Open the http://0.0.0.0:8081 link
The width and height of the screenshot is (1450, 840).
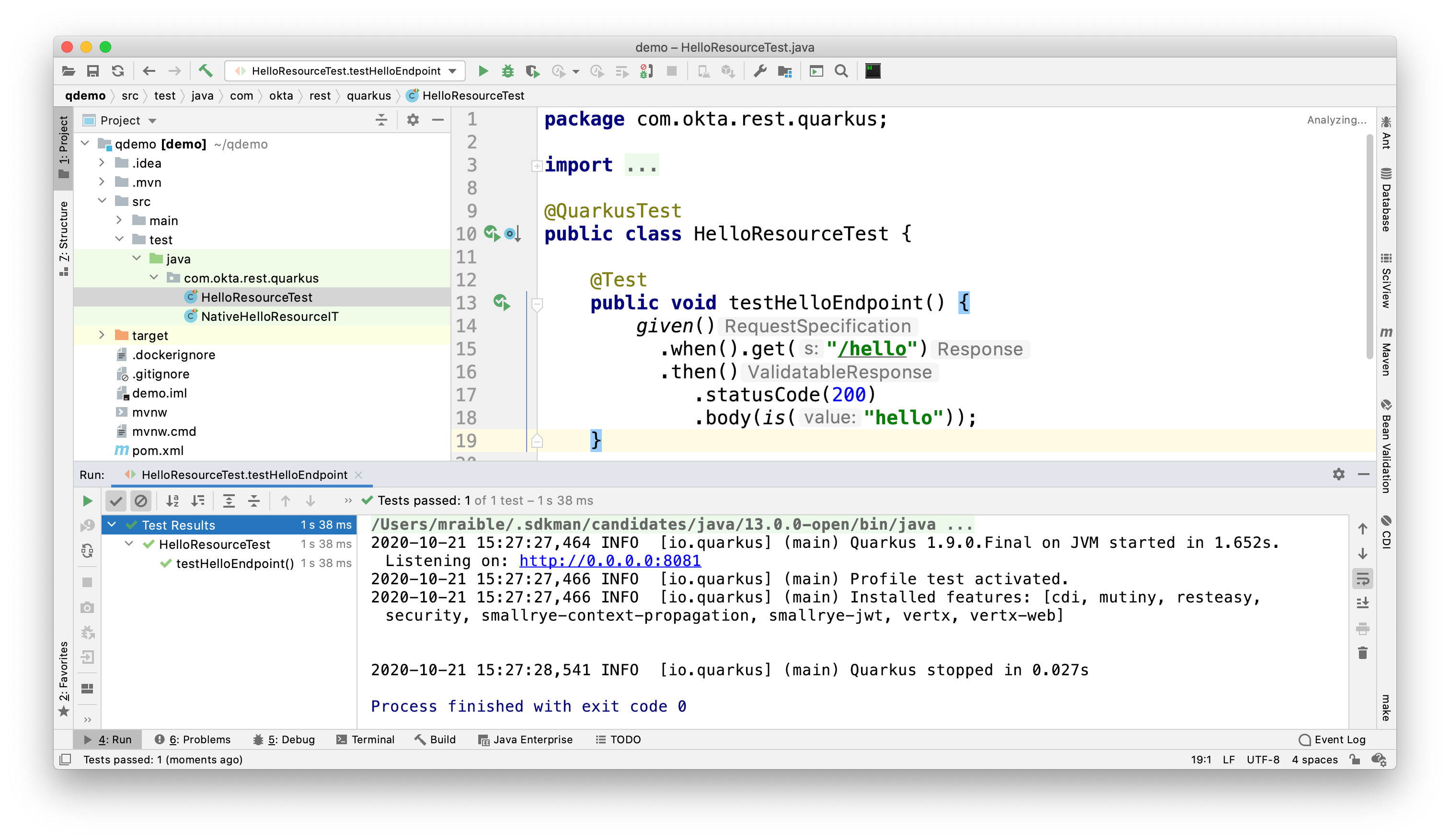tap(610, 561)
